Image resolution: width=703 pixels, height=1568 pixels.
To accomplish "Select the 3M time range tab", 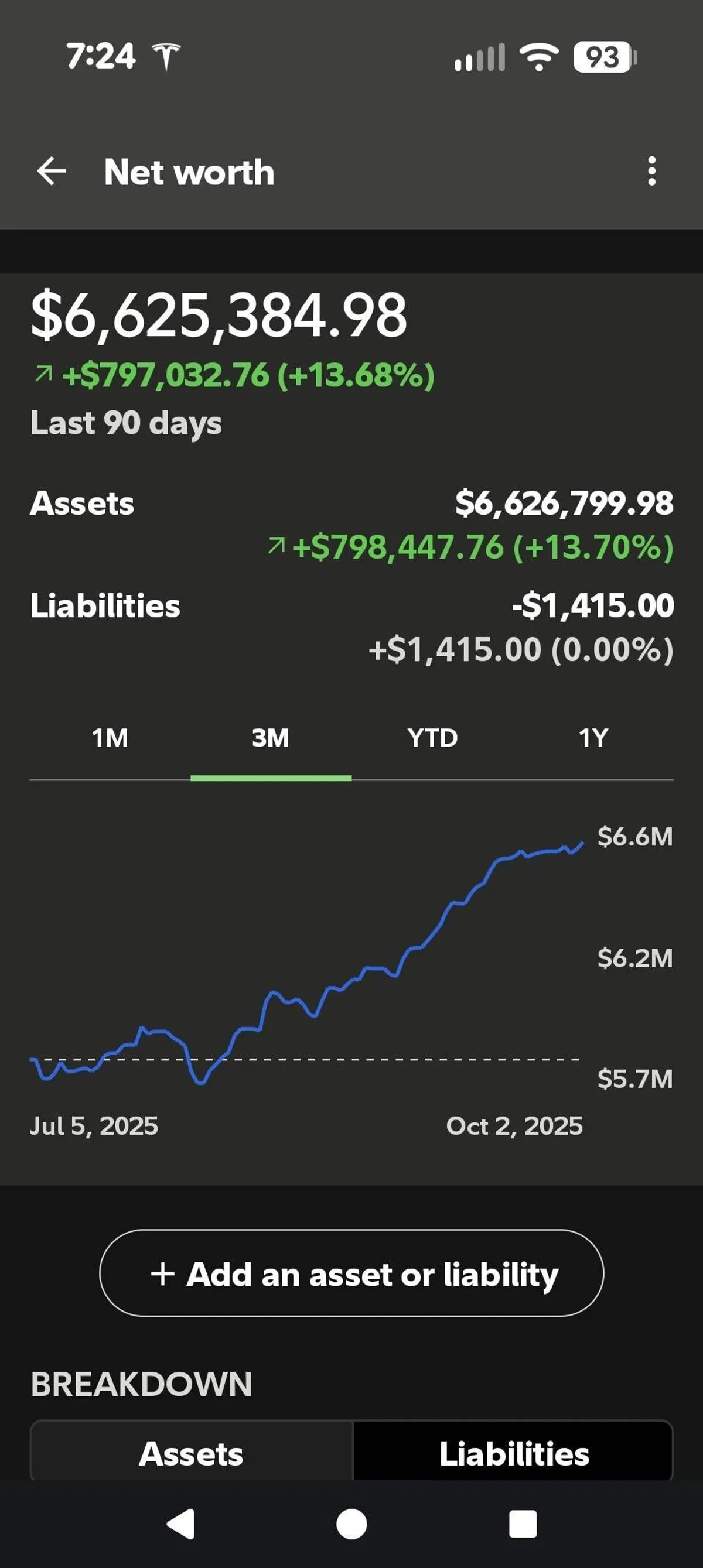I will (x=271, y=738).
